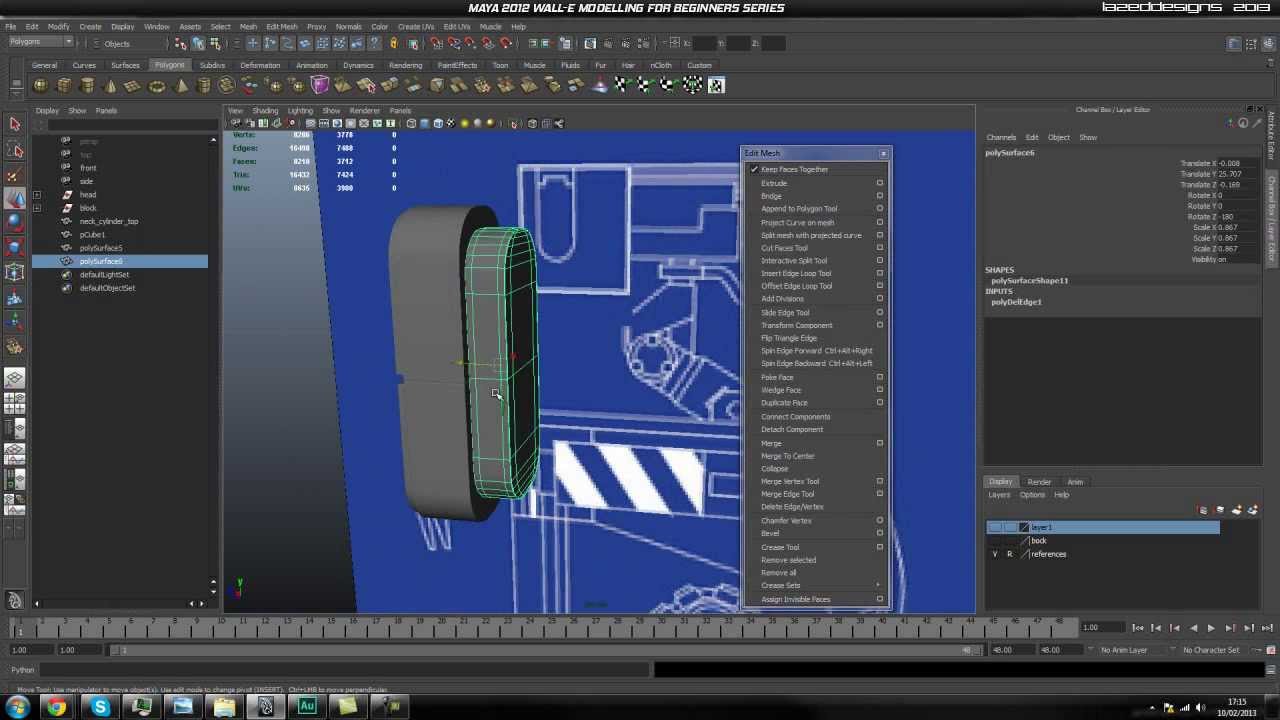The height and width of the screenshot is (720, 1280).
Task: Open Chrome from the Windows taskbar
Action: (57, 707)
